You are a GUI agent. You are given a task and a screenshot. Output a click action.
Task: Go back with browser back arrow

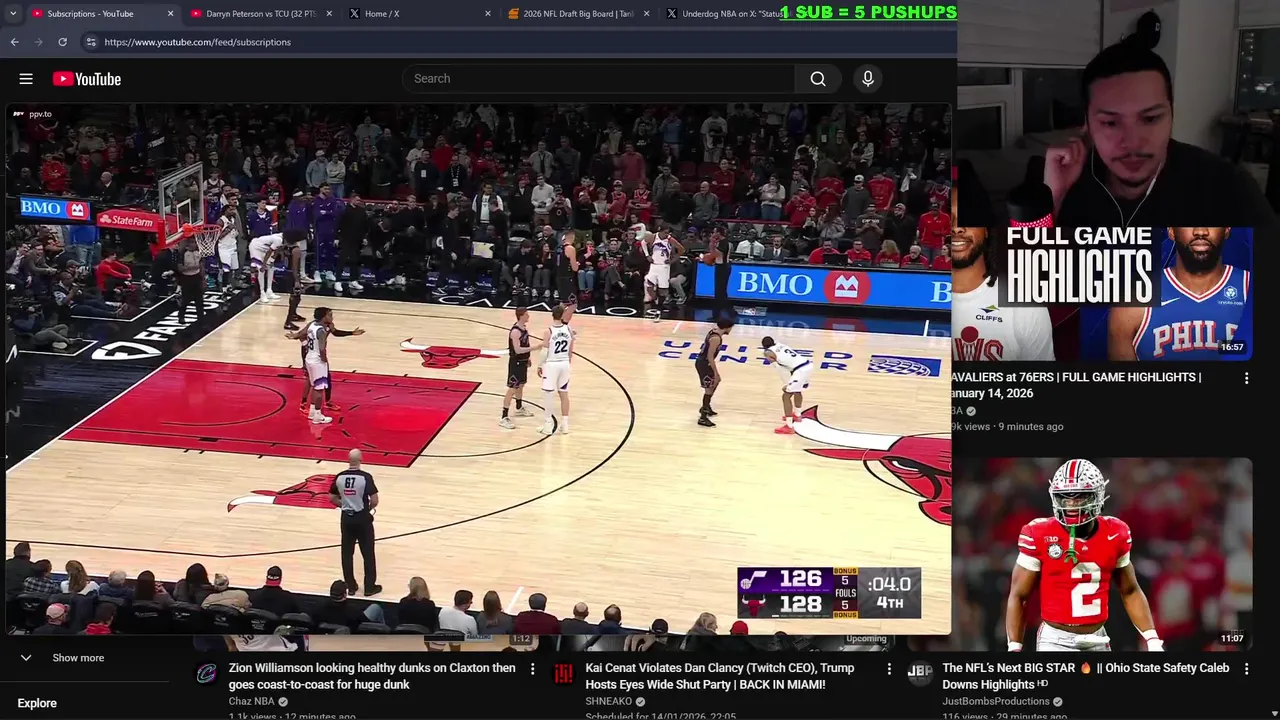(x=15, y=42)
